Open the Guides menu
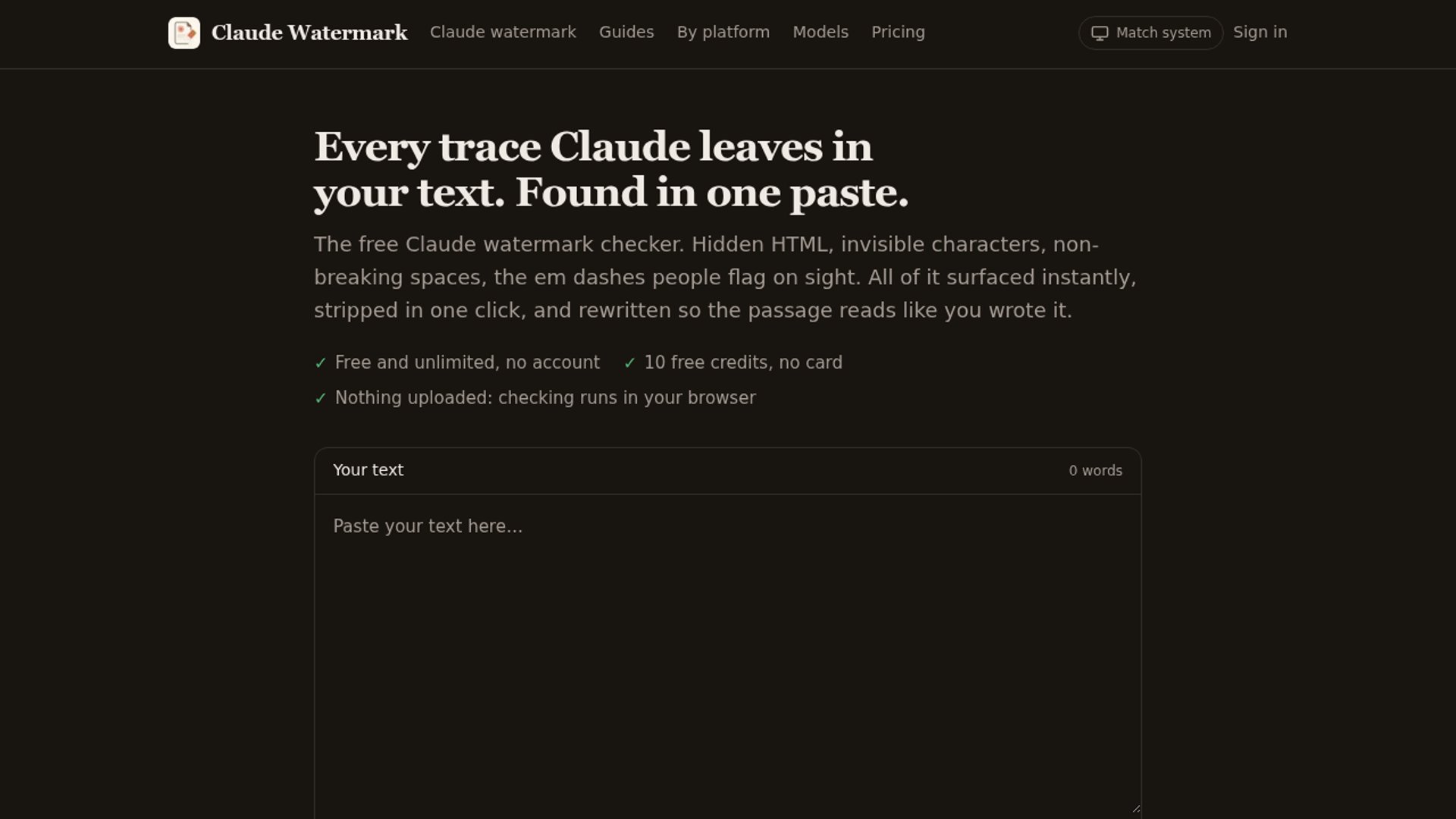 click(626, 33)
